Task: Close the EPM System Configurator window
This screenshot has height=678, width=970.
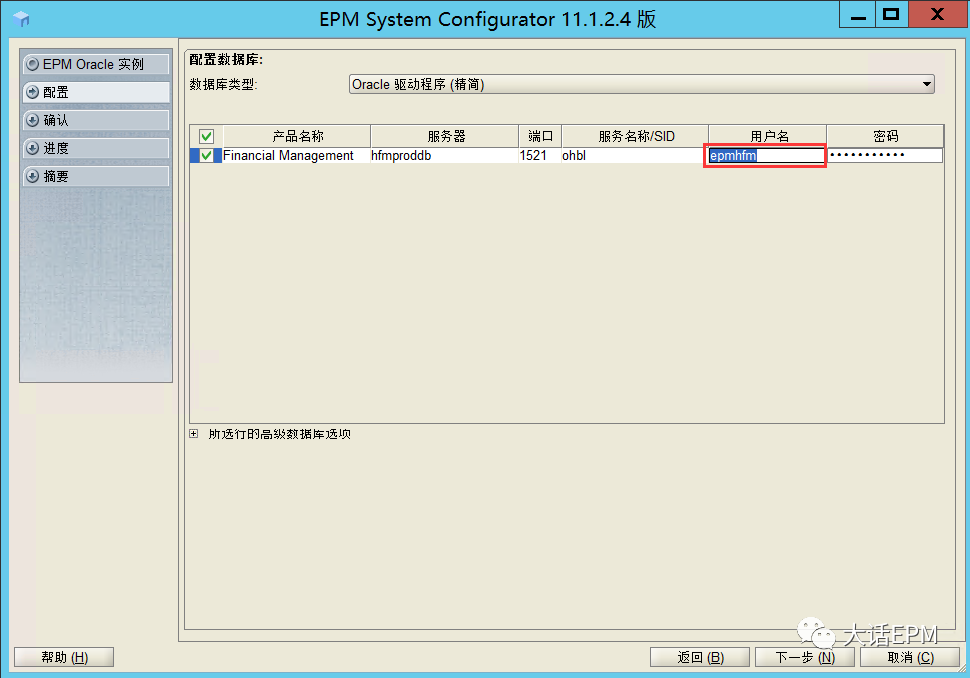Action: pos(938,15)
